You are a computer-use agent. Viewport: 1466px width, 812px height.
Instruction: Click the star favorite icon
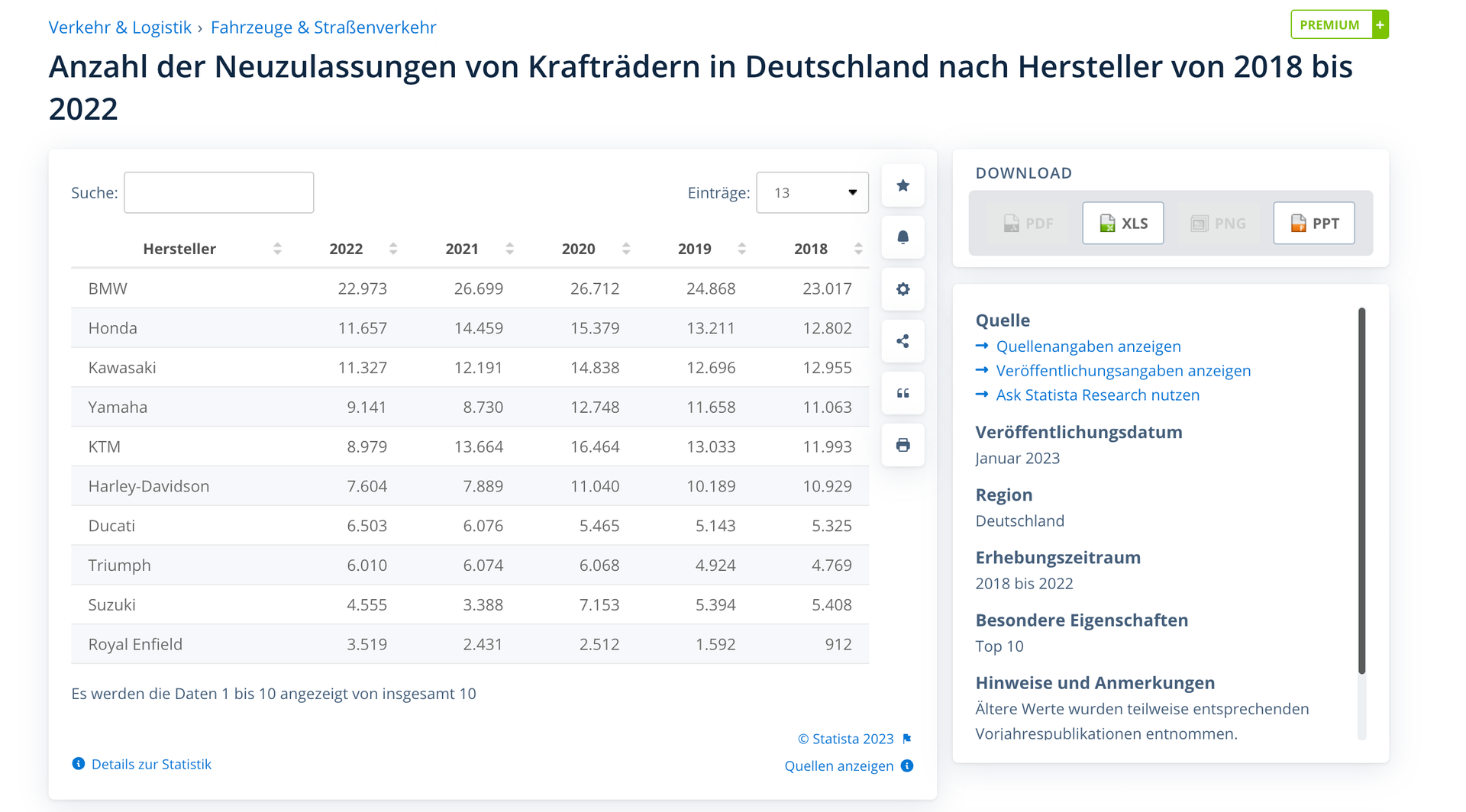point(903,185)
